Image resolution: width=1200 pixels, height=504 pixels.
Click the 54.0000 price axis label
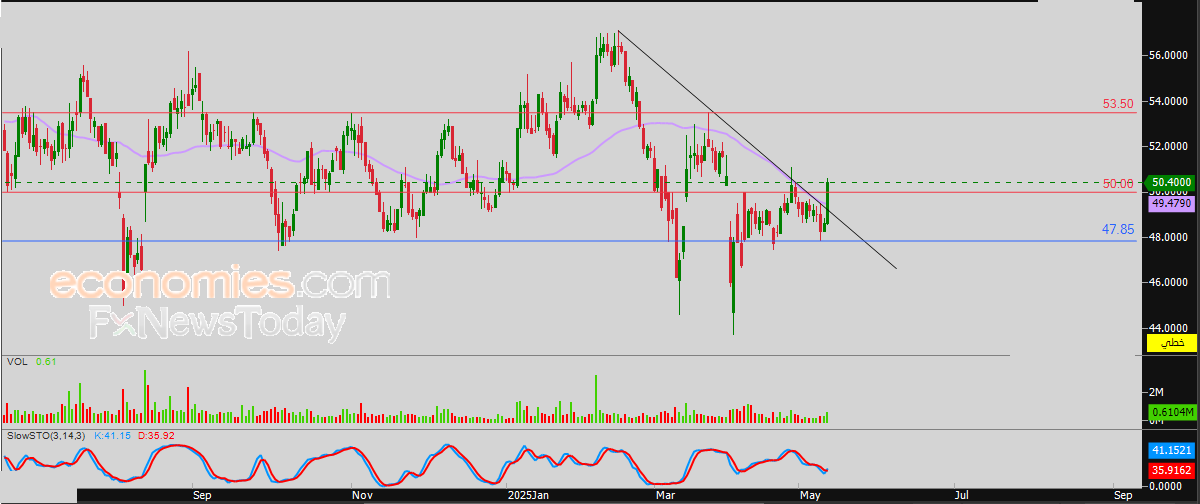(1168, 101)
